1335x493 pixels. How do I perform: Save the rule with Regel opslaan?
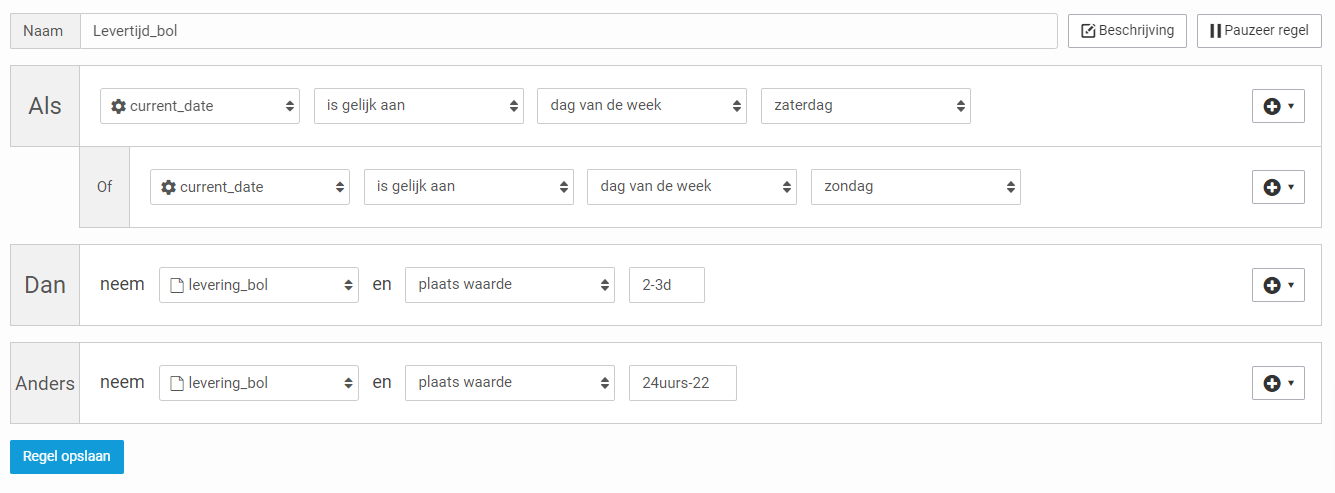67,456
